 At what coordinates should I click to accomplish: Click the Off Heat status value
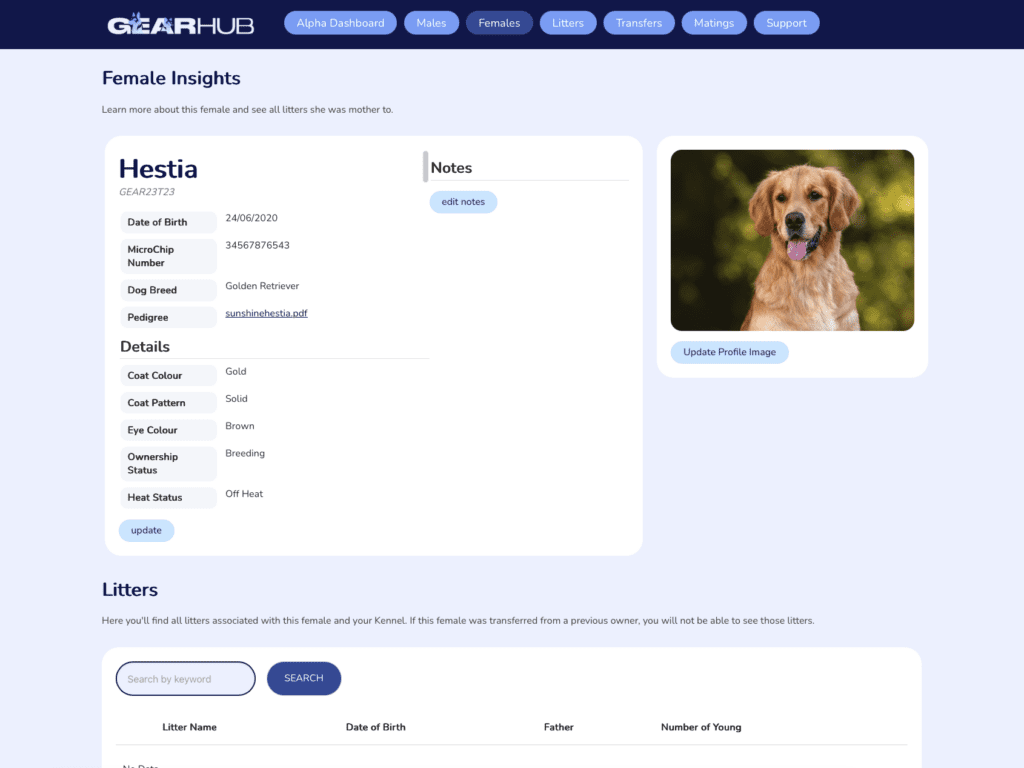(244, 494)
